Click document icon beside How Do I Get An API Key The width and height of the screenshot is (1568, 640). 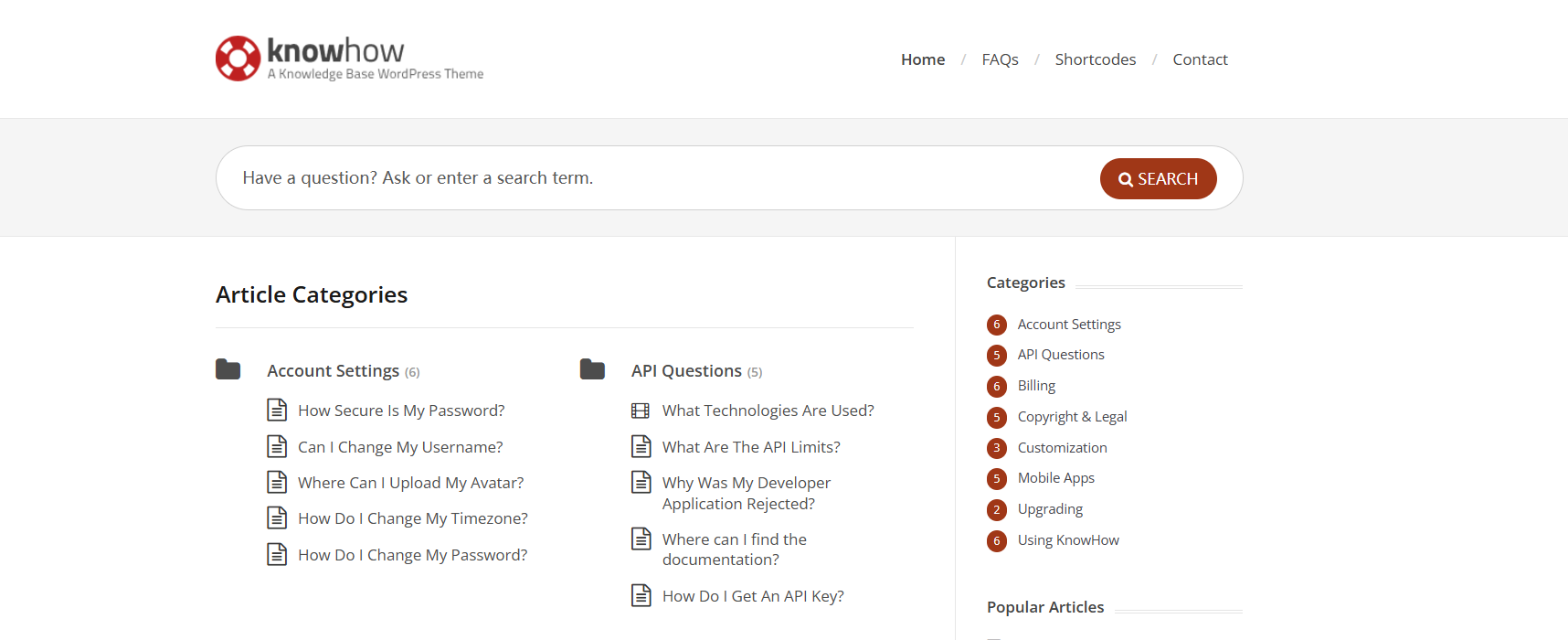tap(641, 595)
